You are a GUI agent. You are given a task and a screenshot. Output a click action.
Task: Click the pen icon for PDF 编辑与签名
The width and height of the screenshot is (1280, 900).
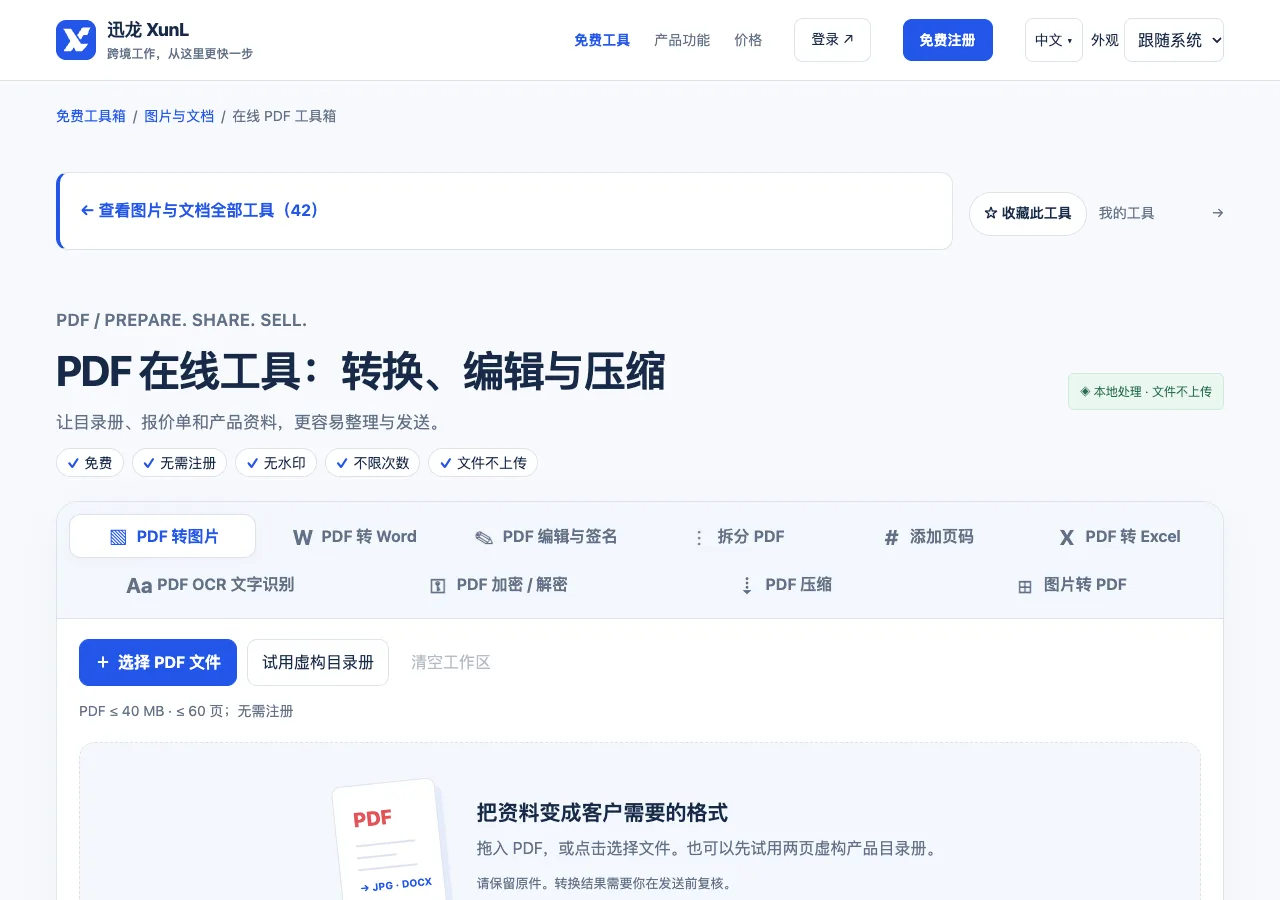[x=484, y=537]
